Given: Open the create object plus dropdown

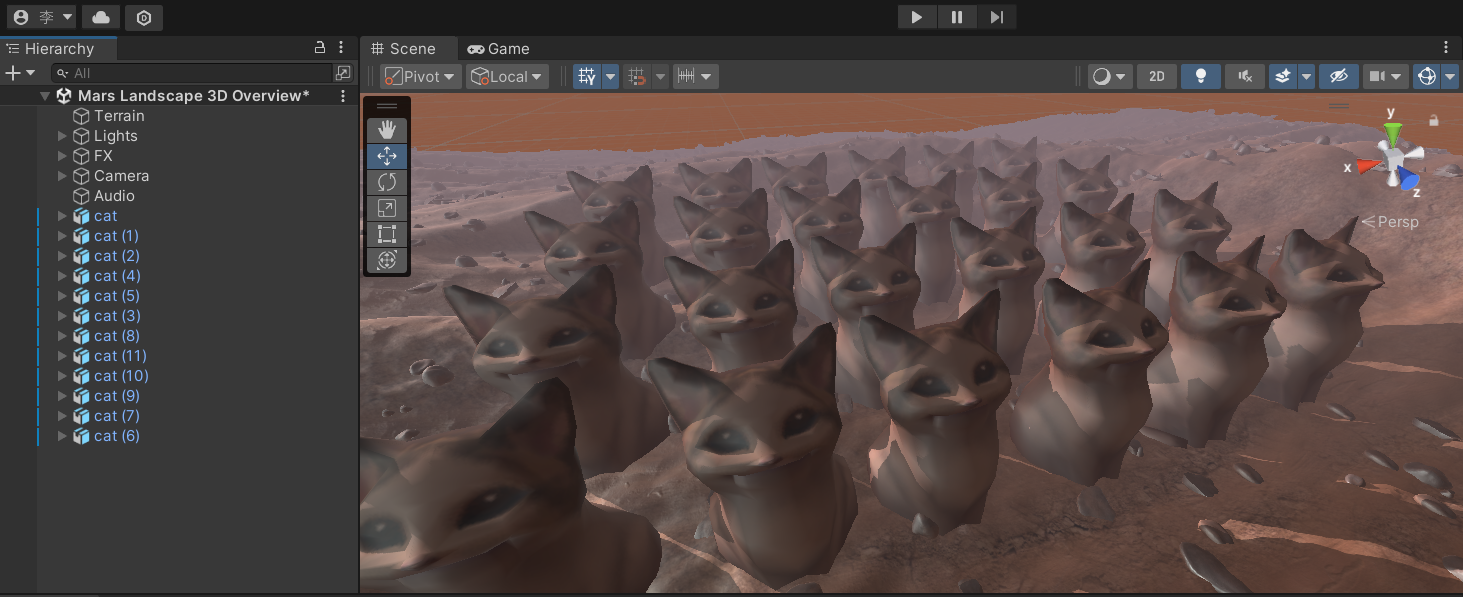Looking at the screenshot, I should (20, 73).
